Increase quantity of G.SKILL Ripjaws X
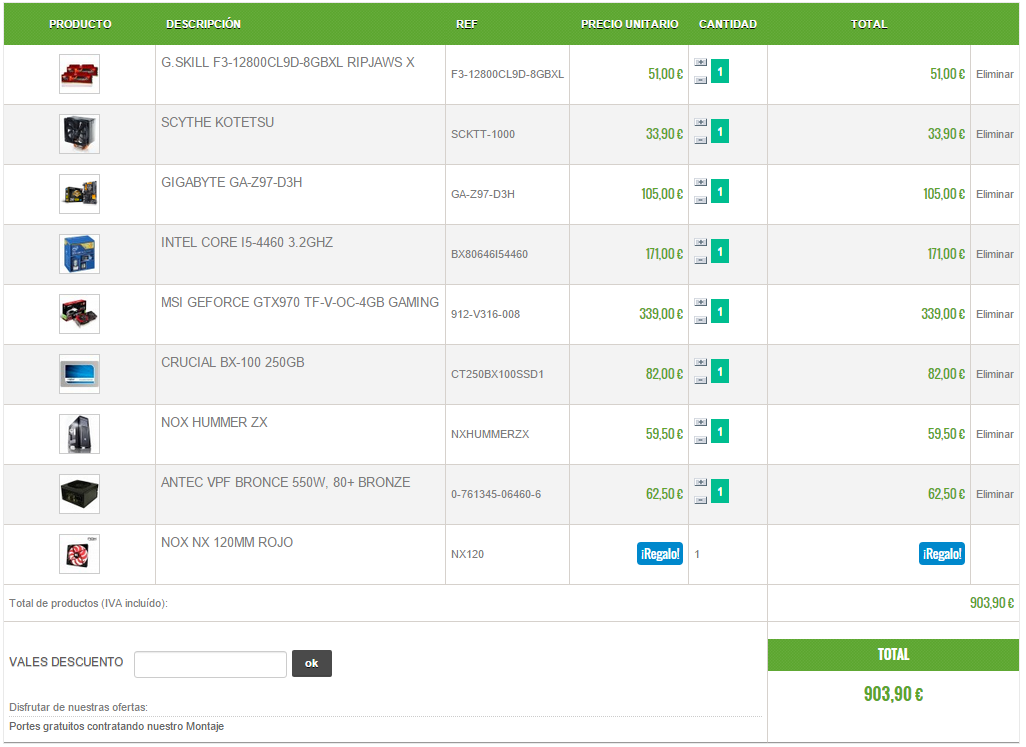This screenshot has height=747, width=1026. pyautogui.click(x=701, y=63)
